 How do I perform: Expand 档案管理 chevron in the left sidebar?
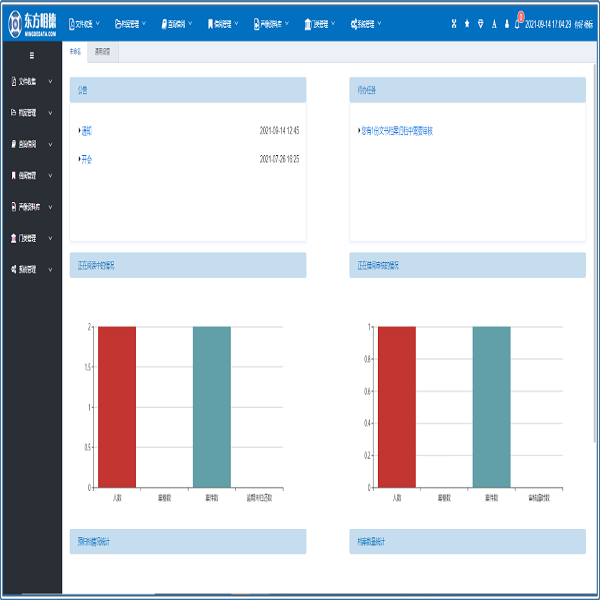[50, 113]
